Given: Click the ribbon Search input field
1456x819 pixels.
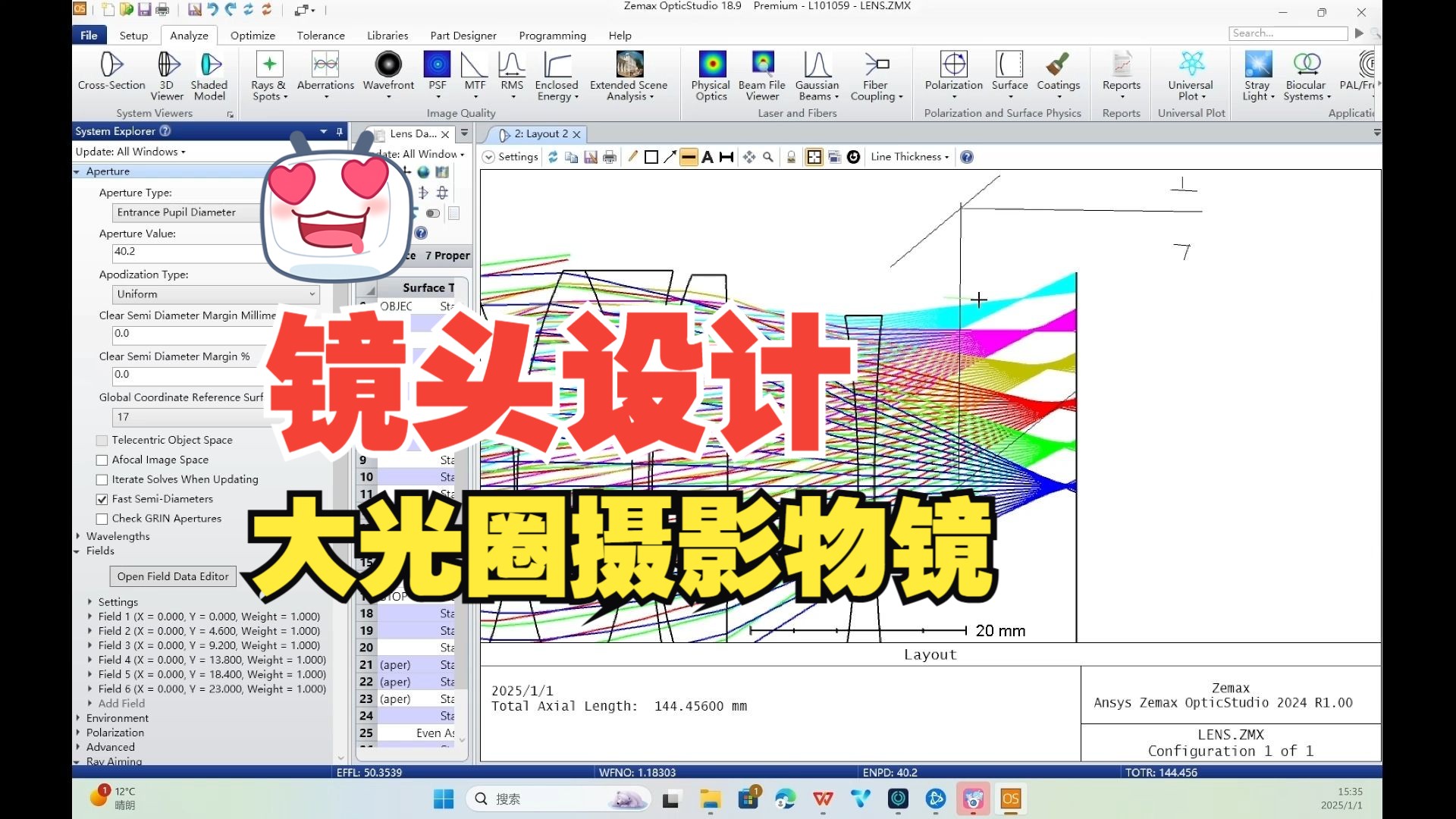Looking at the screenshot, I should [1287, 33].
